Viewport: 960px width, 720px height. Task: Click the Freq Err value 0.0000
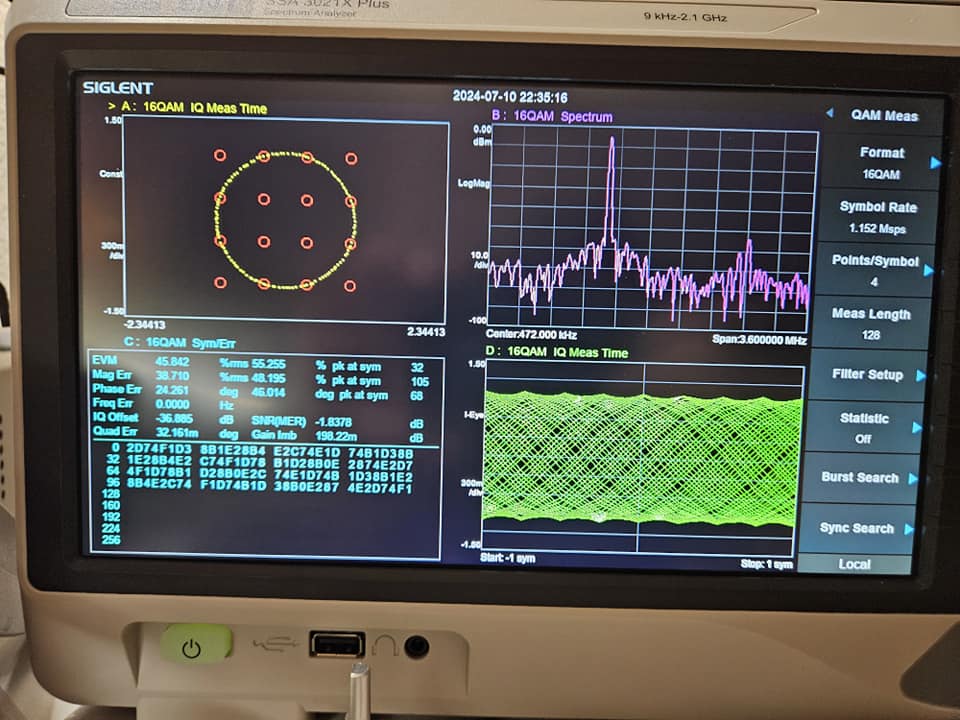click(171, 404)
